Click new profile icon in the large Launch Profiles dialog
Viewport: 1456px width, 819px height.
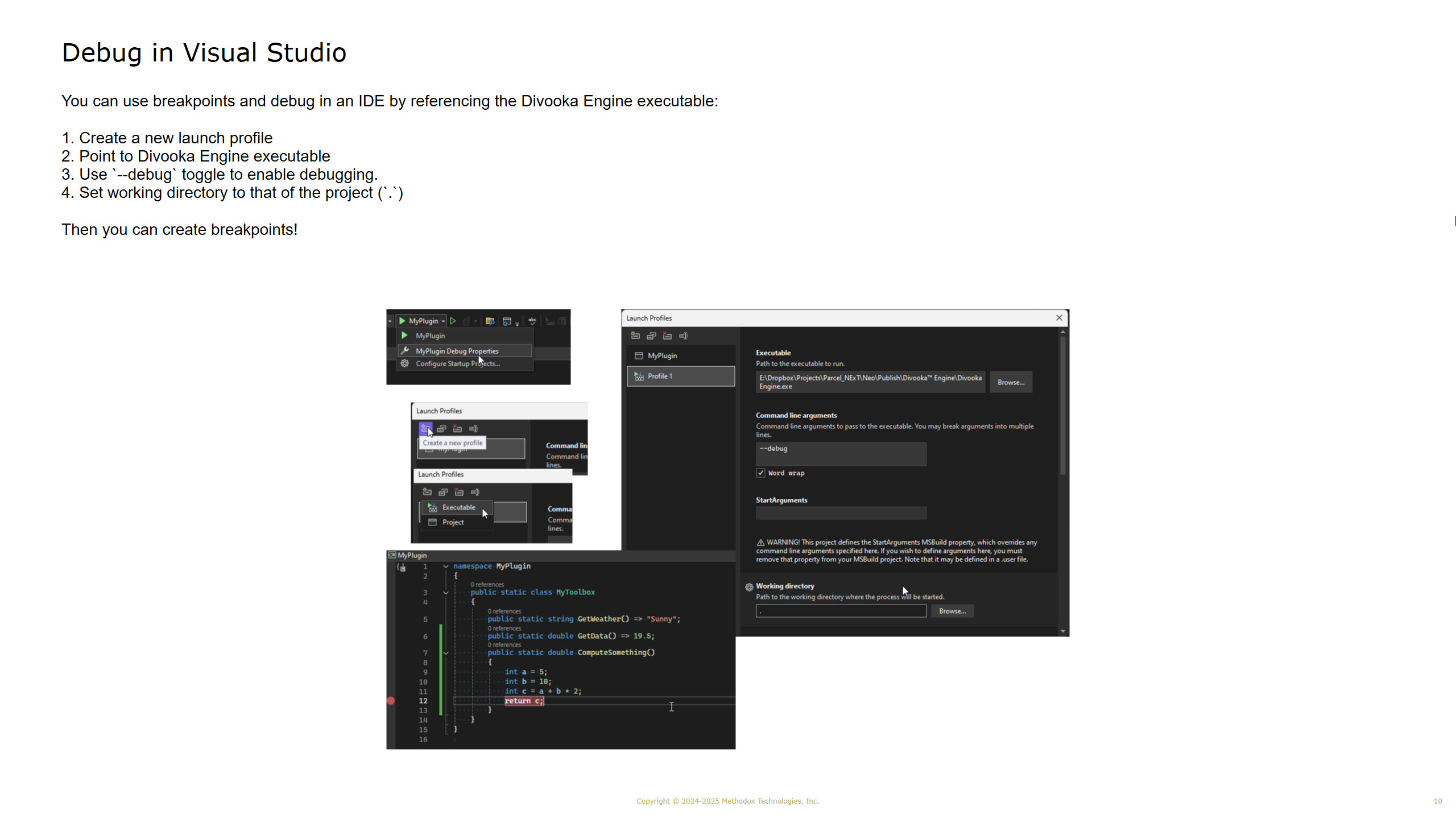(635, 336)
